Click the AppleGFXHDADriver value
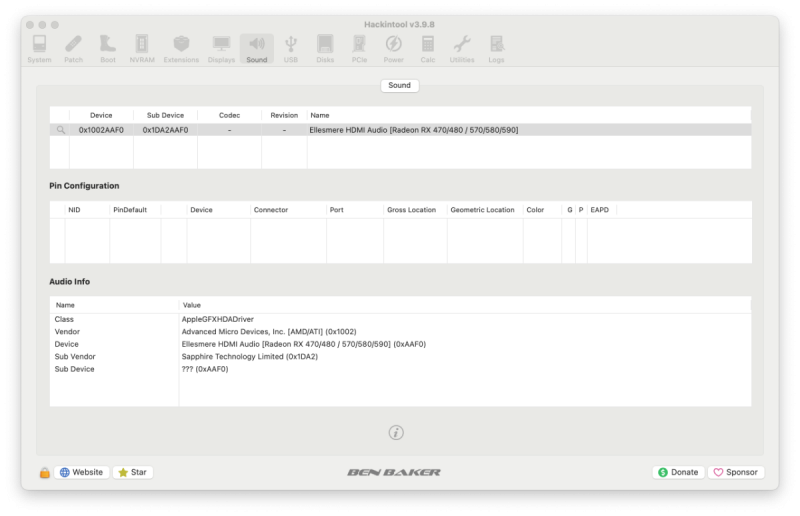800x516 pixels. 218,320
